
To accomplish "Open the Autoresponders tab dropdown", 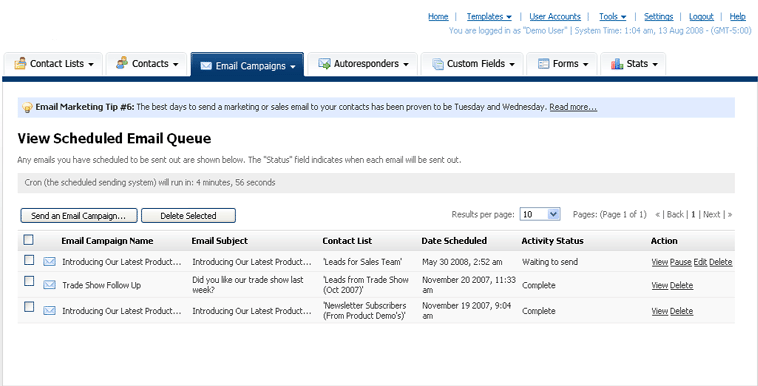I will (406, 64).
